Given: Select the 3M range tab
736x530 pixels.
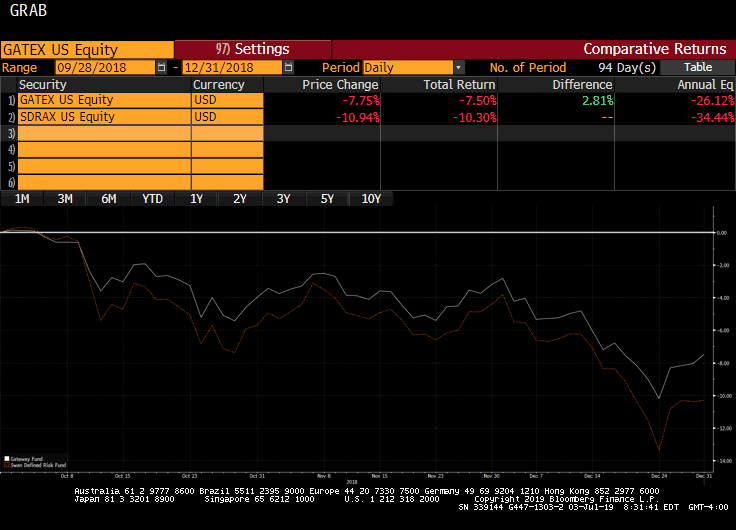Looking at the screenshot, I should click(65, 199).
